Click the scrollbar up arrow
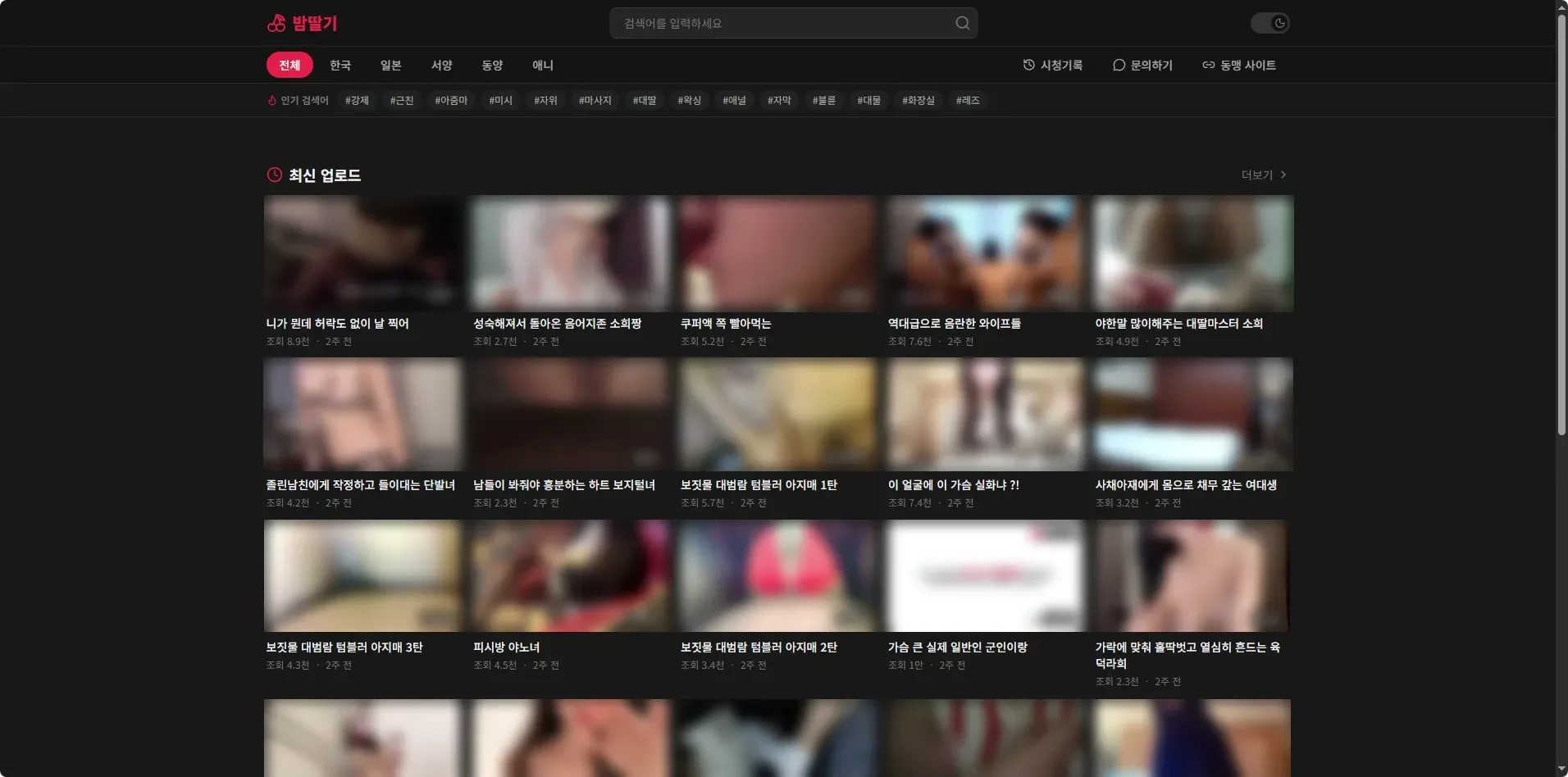The width and height of the screenshot is (1568, 777). coord(1561,7)
